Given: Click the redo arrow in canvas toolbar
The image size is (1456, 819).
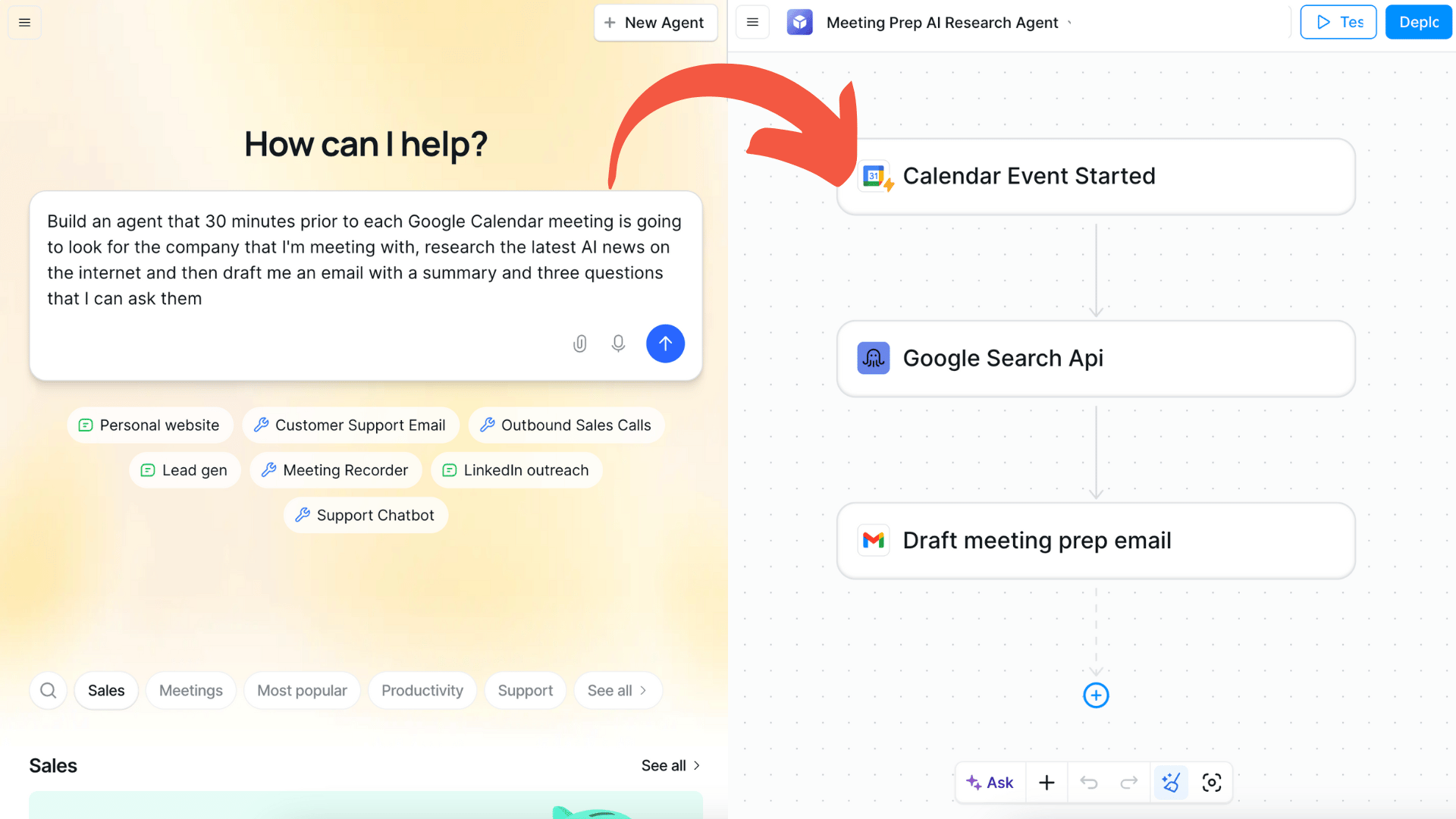Looking at the screenshot, I should pos(1129,783).
